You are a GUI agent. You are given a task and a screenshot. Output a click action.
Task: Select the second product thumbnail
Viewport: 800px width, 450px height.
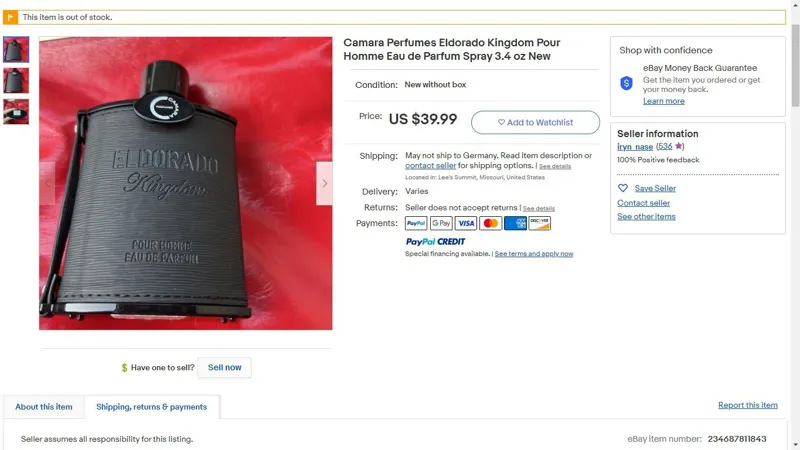(16, 81)
